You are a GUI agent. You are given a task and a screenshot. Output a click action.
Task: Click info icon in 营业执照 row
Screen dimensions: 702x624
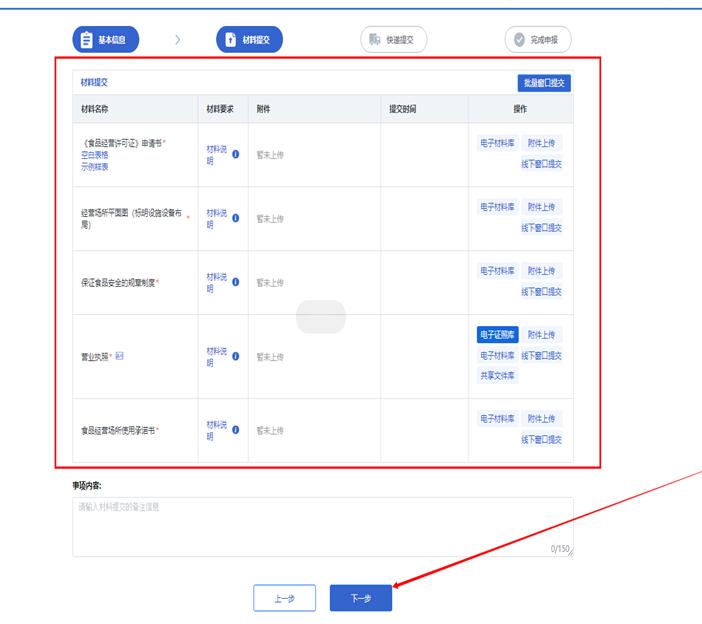tap(235, 356)
